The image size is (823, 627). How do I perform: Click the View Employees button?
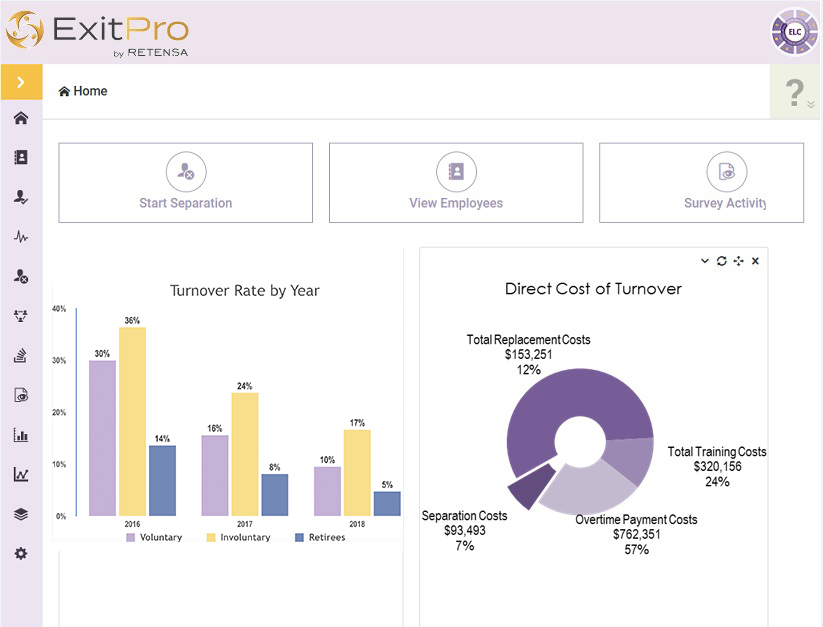(455, 182)
